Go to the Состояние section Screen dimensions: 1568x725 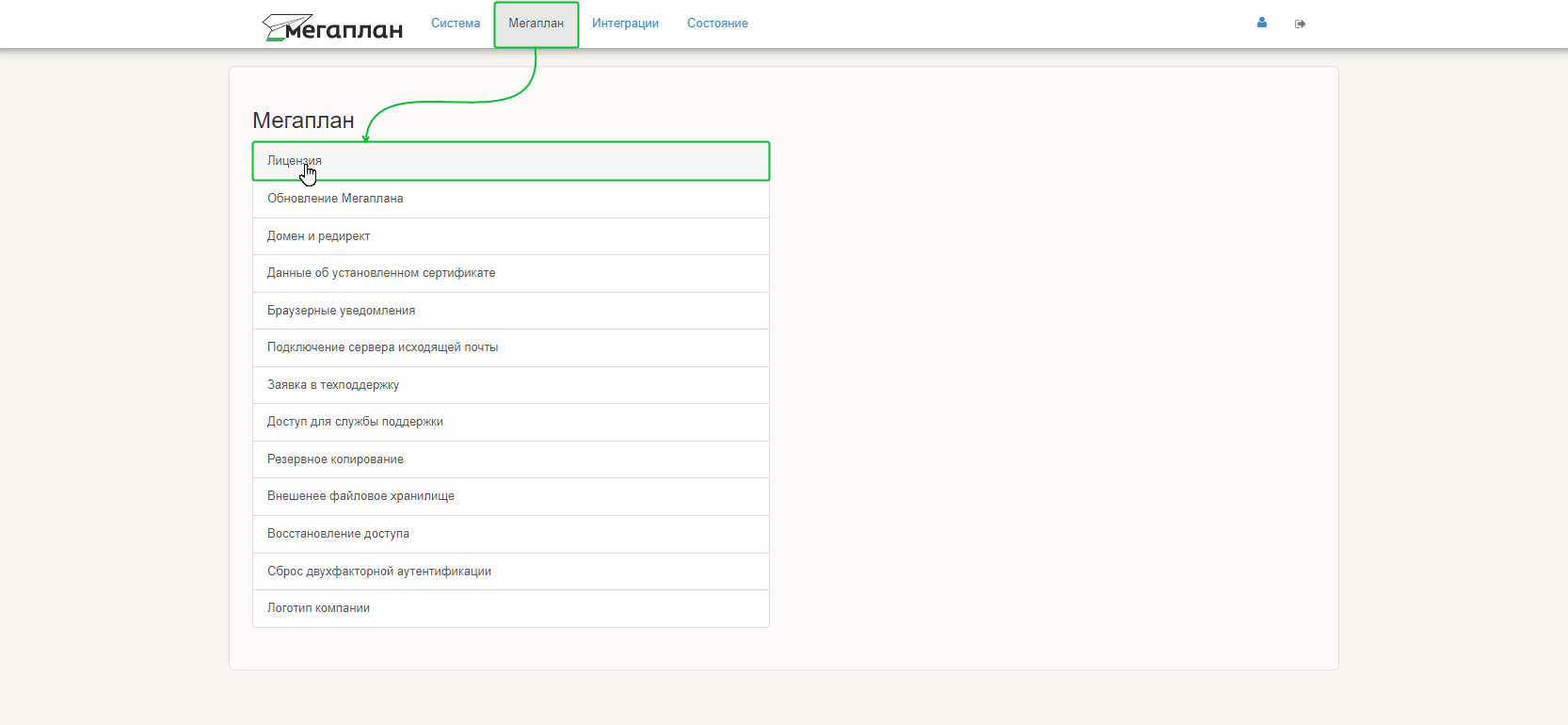[x=717, y=24]
